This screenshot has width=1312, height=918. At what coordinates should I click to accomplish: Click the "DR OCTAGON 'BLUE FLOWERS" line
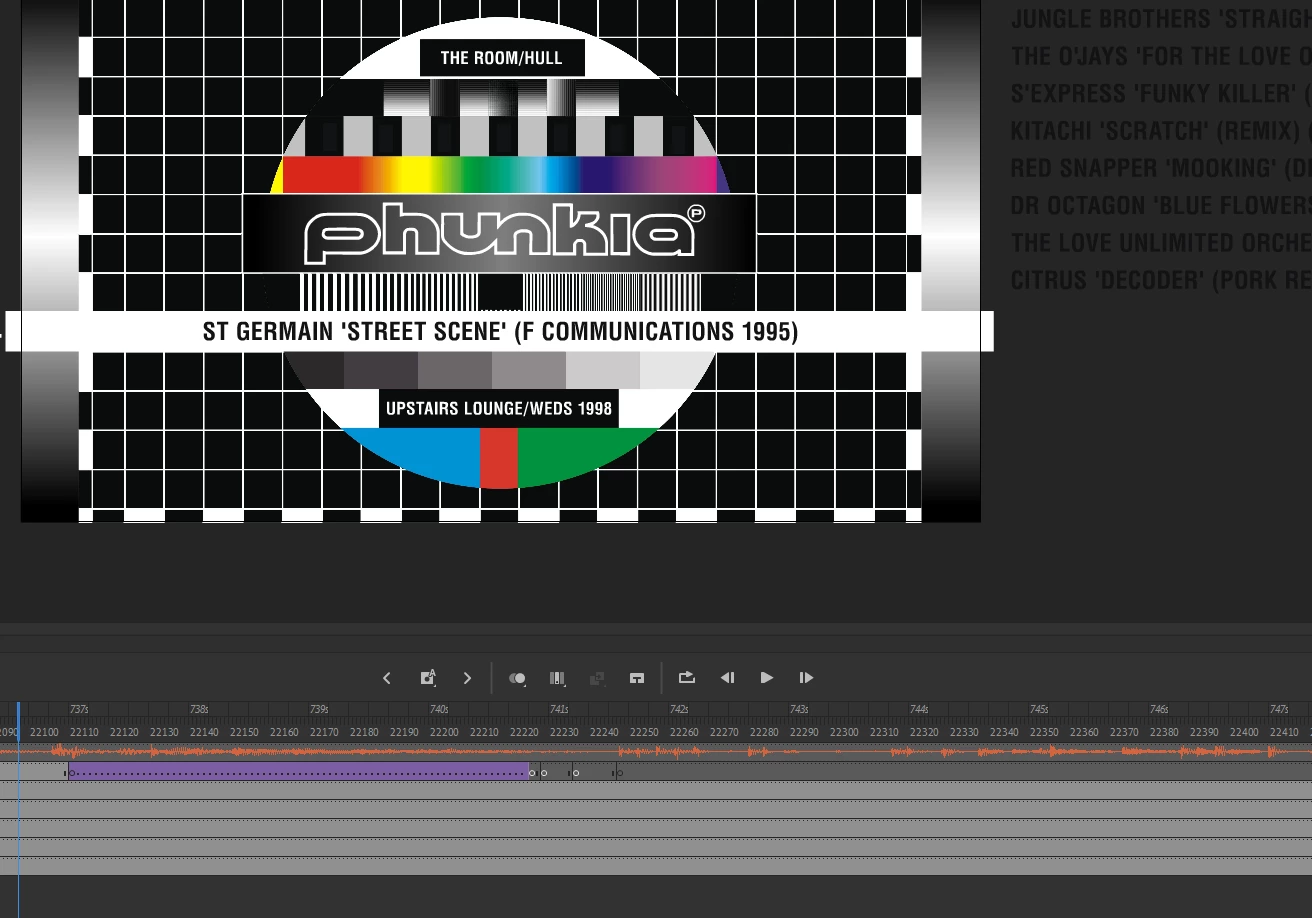point(1161,206)
